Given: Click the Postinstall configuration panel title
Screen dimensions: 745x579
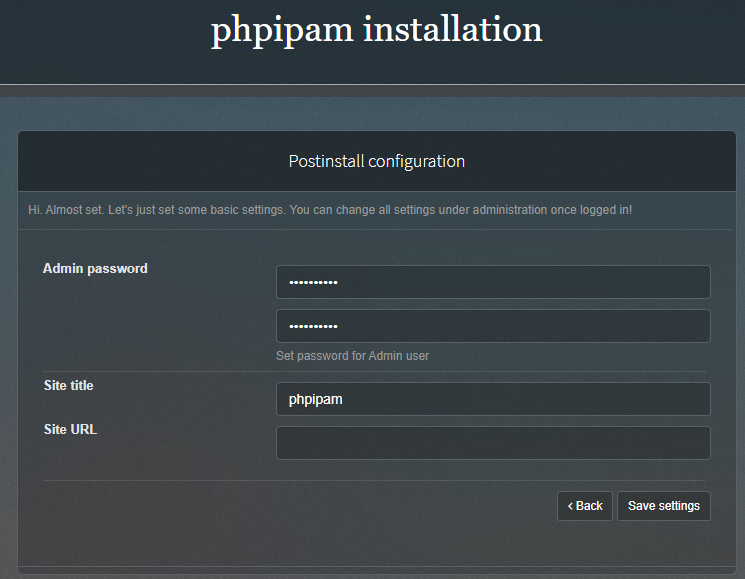Looking at the screenshot, I should click(376, 161).
